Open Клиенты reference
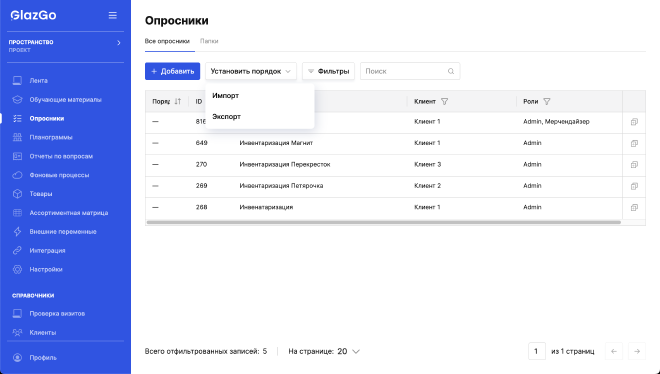This screenshot has width=660, height=374. pos(43,332)
